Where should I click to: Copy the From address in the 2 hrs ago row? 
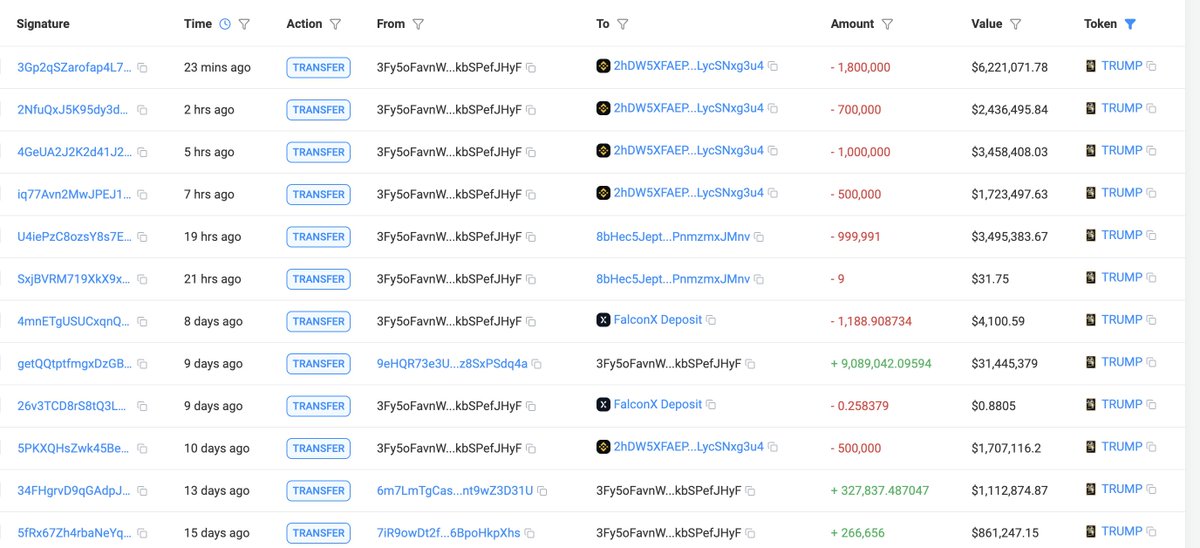(x=531, y=110)
